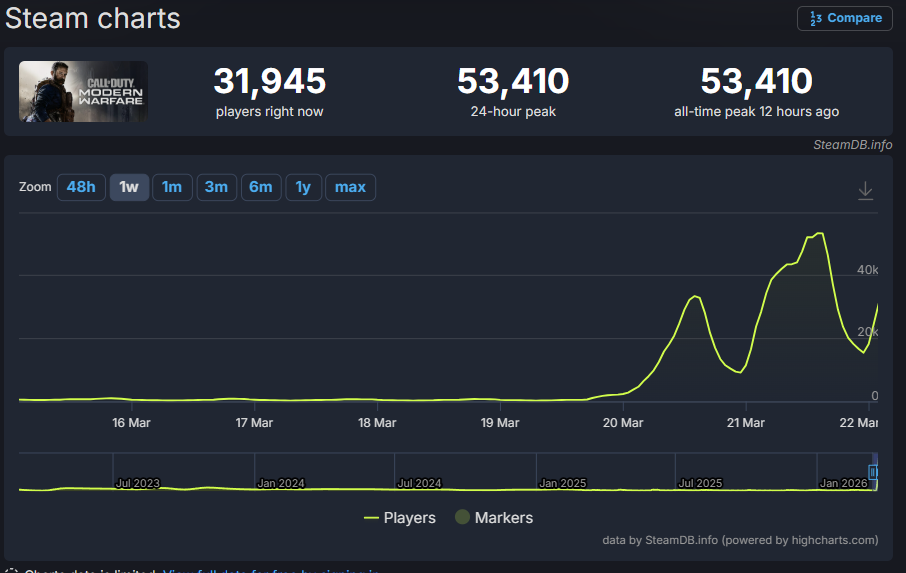Click the all-time peak 12 hours ago text
Screen dimensions: 906x573
[x=756, y=111]
